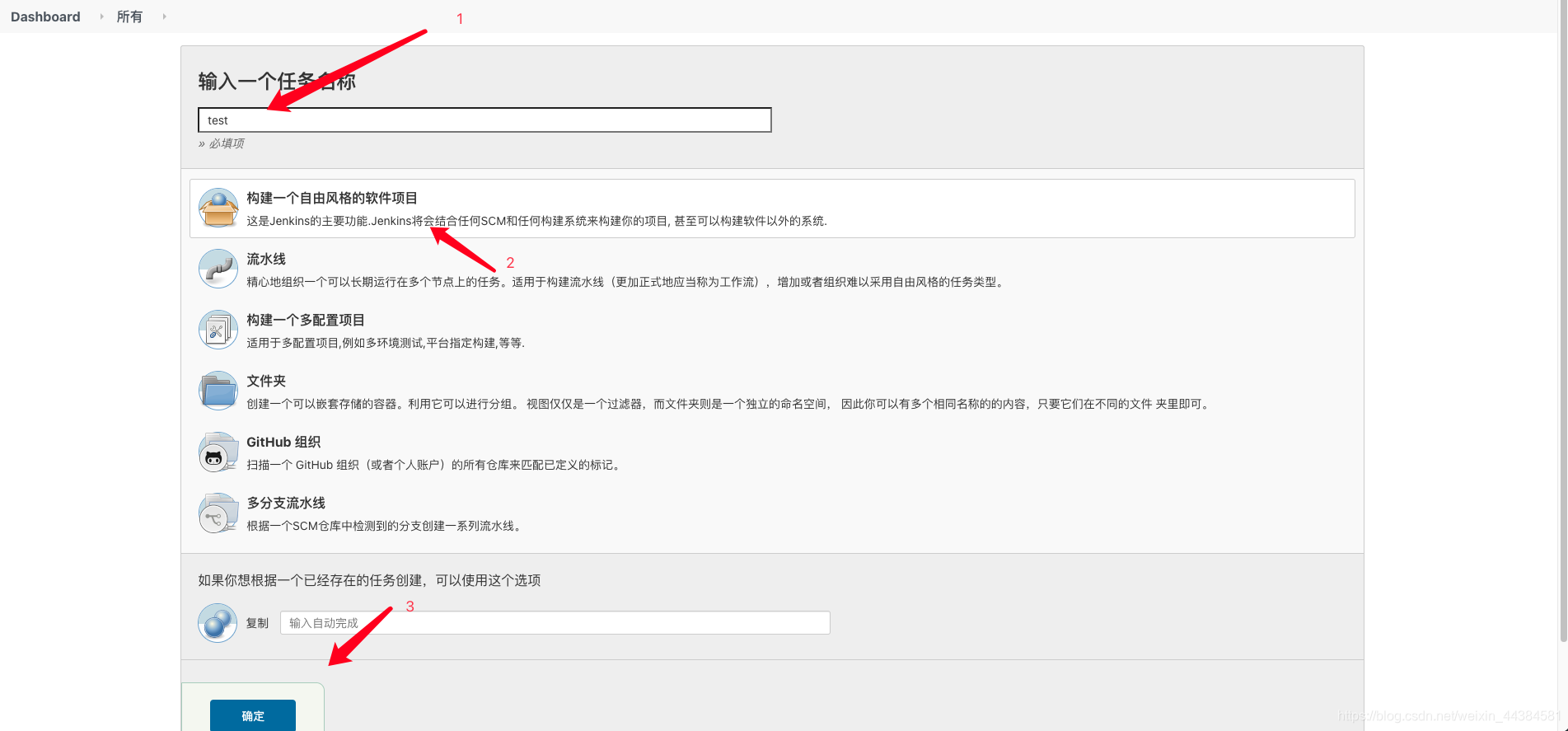Click the Freestyle project box icon
Image resolution: width=1568 pixels, height=731 pixels.
coord(218,208)
